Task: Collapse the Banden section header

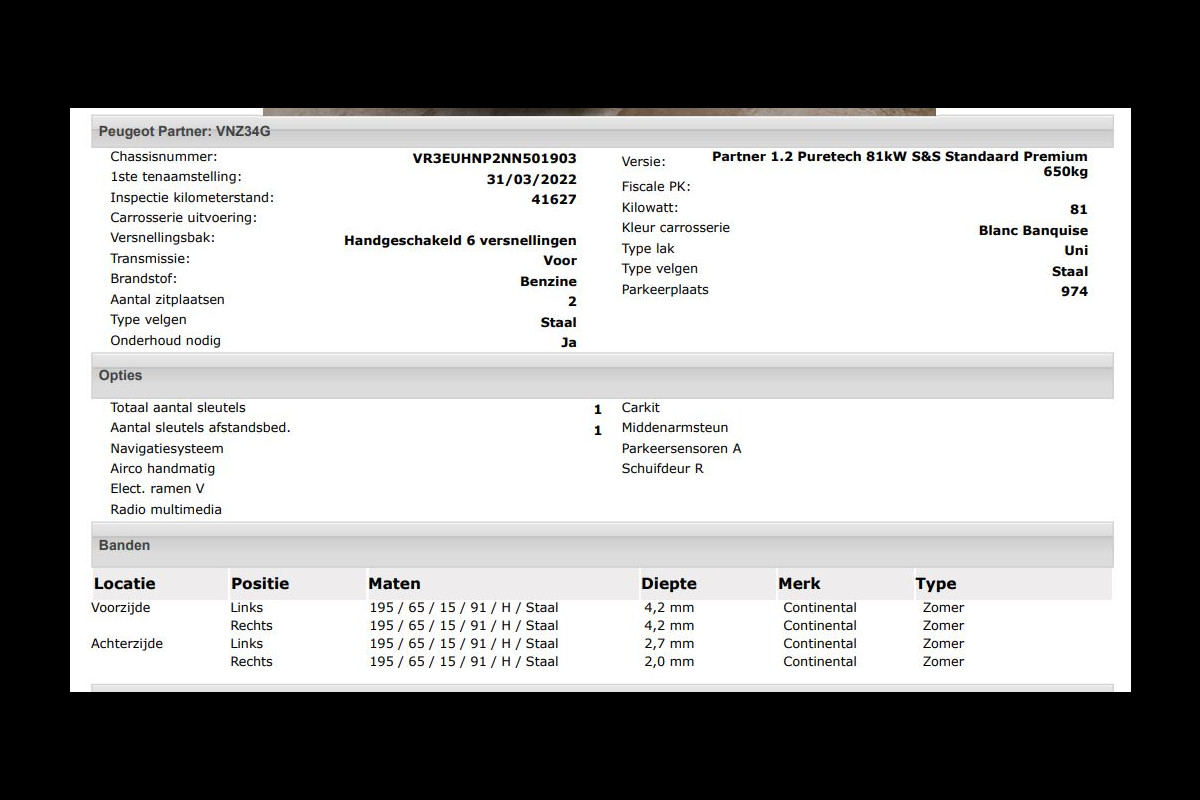Action: [124, 546]
